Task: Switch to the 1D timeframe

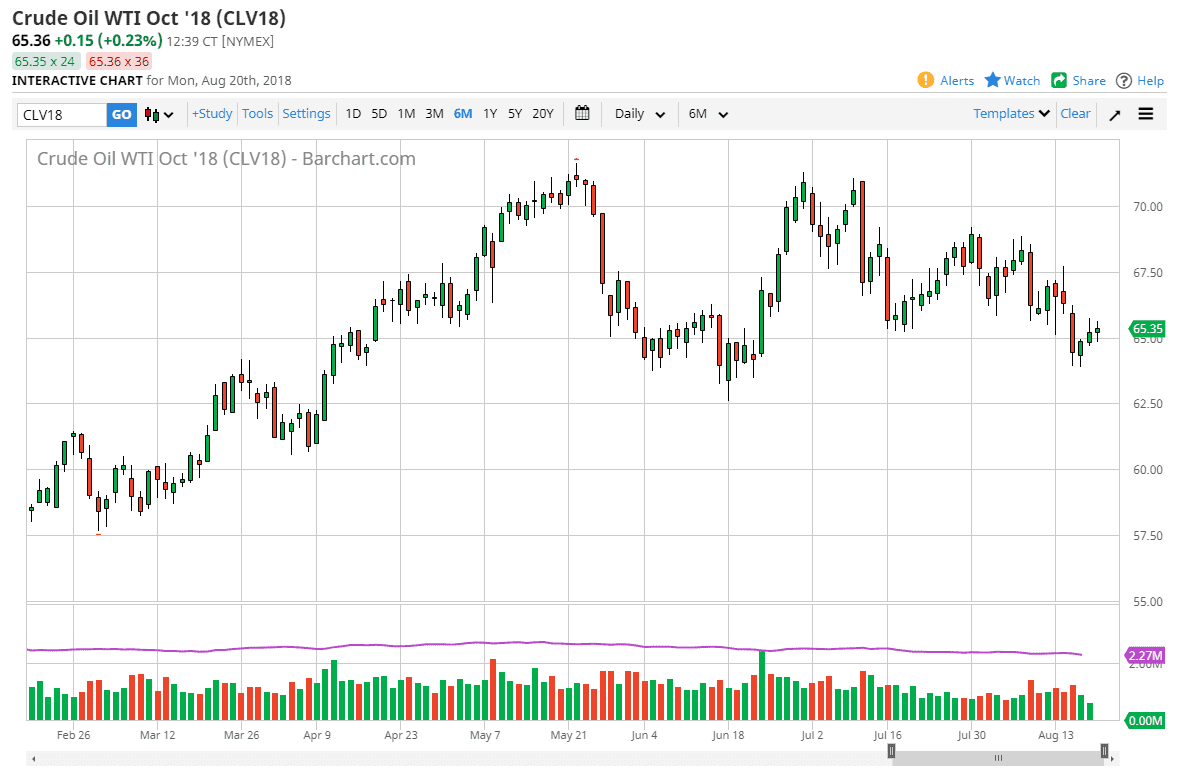Action: point(353,114)
